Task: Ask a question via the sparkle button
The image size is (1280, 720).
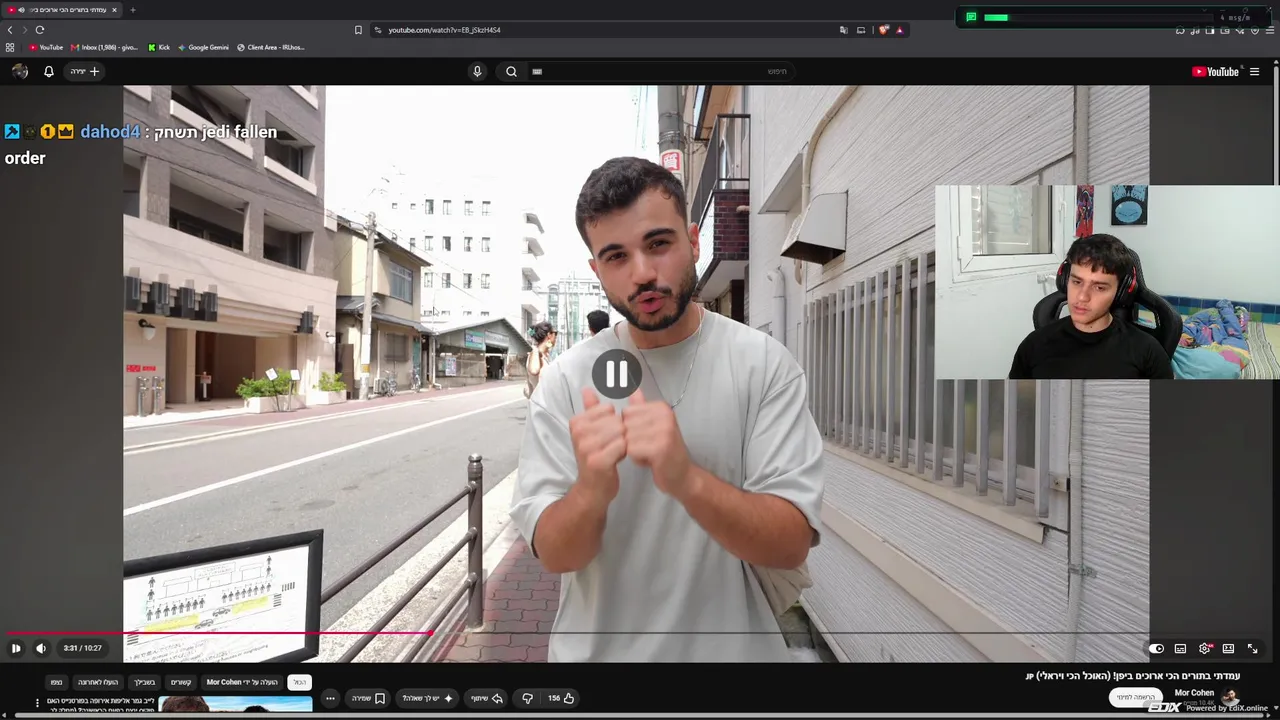Action: coord(428,698)
